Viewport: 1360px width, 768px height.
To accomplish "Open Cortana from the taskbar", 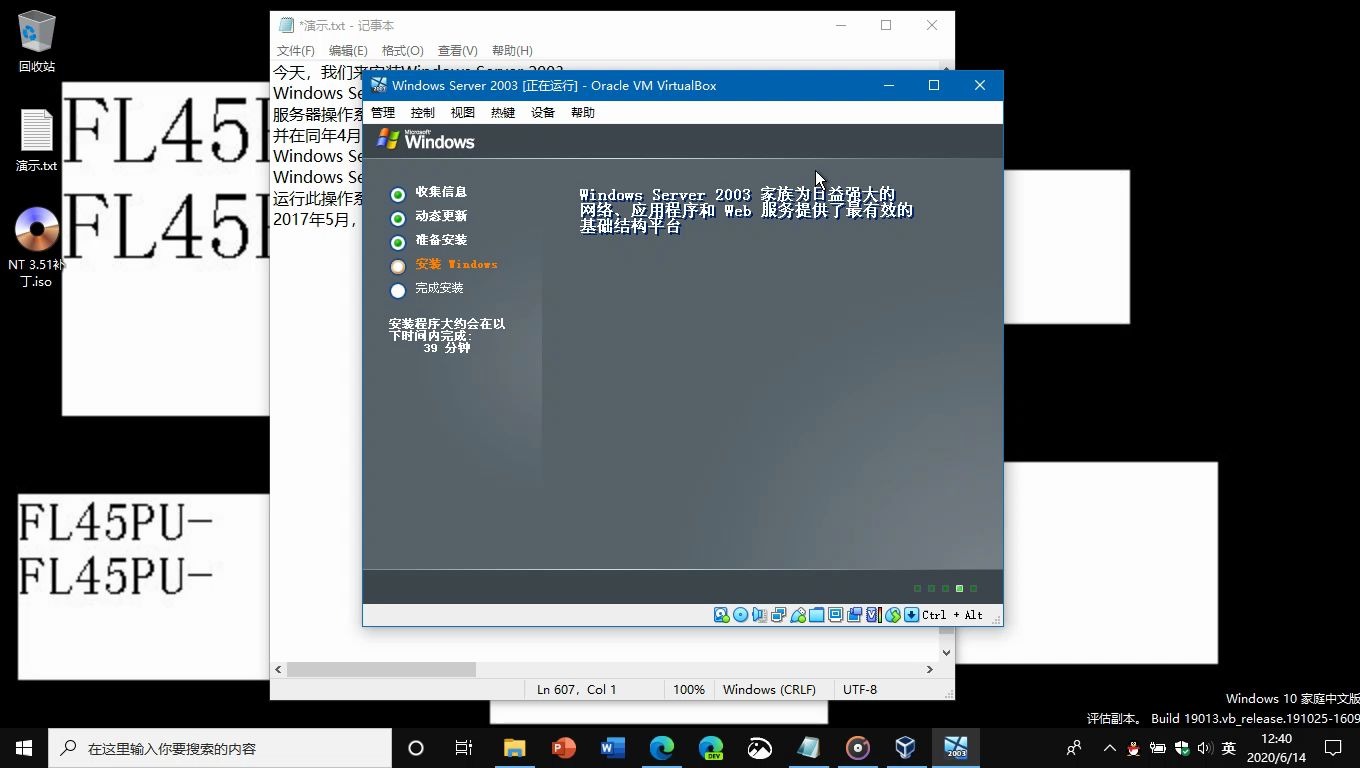I will (x=416, y=748).
